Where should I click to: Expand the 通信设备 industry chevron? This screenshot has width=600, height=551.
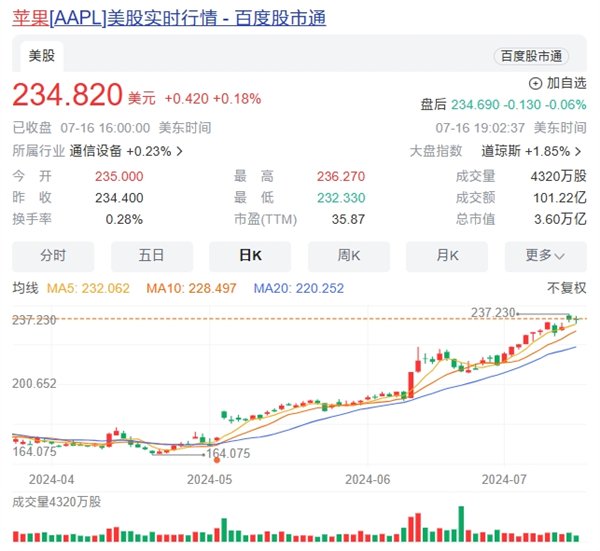click(x=179, y=152)
